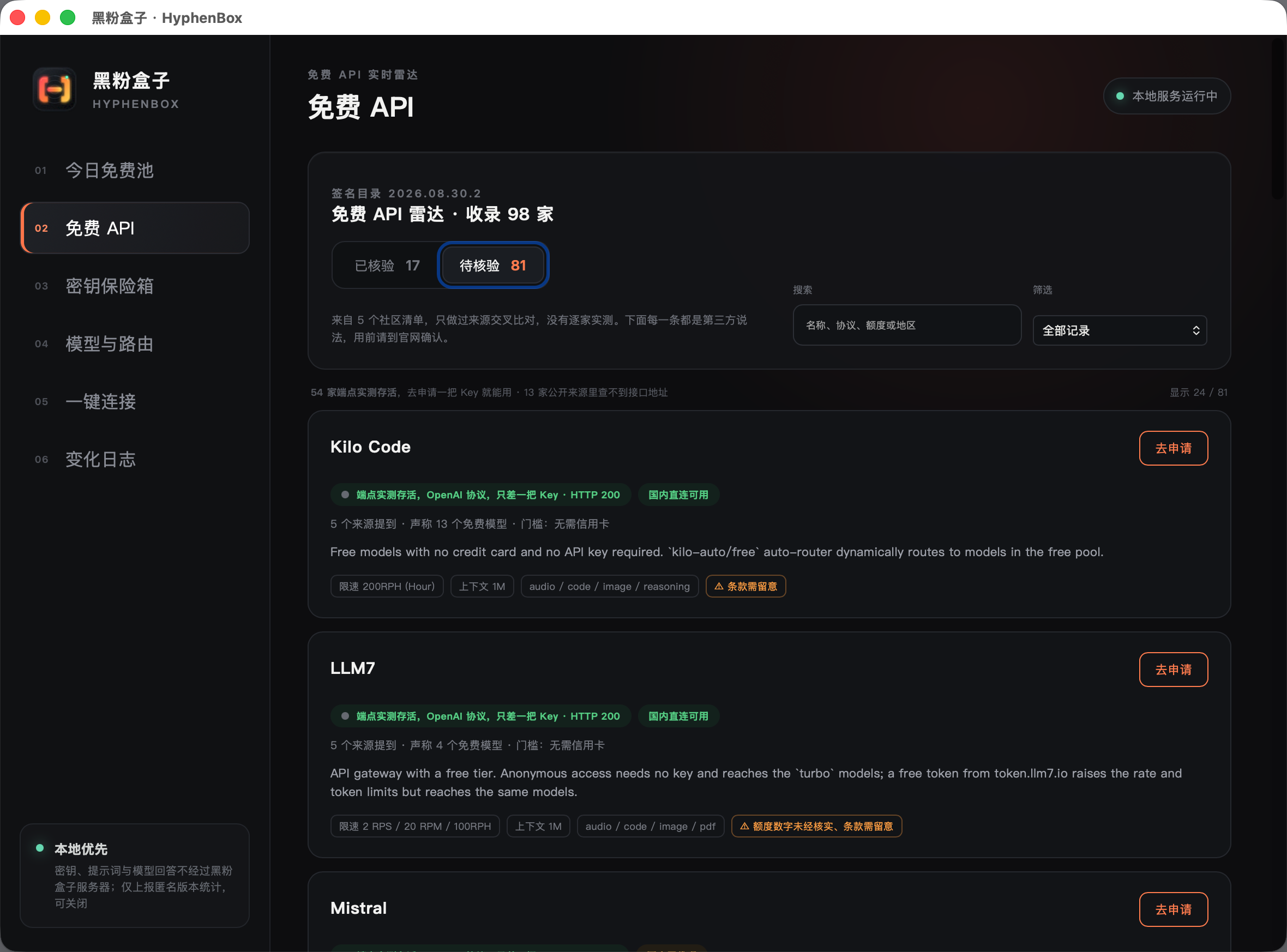Image resolution: width=1287 pixels, height=952 pixels.
Task: Show the 变化日志 page
Action: point(135,459)
